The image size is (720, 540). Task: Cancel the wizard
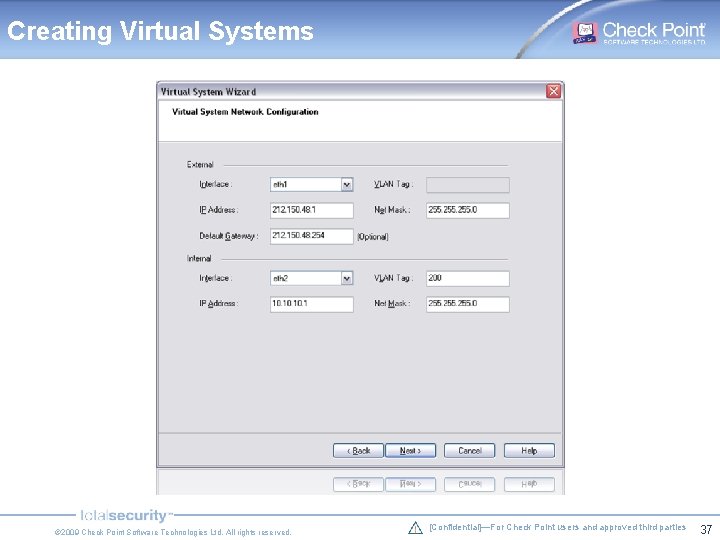pyautogui.click(x=469, y=450)
